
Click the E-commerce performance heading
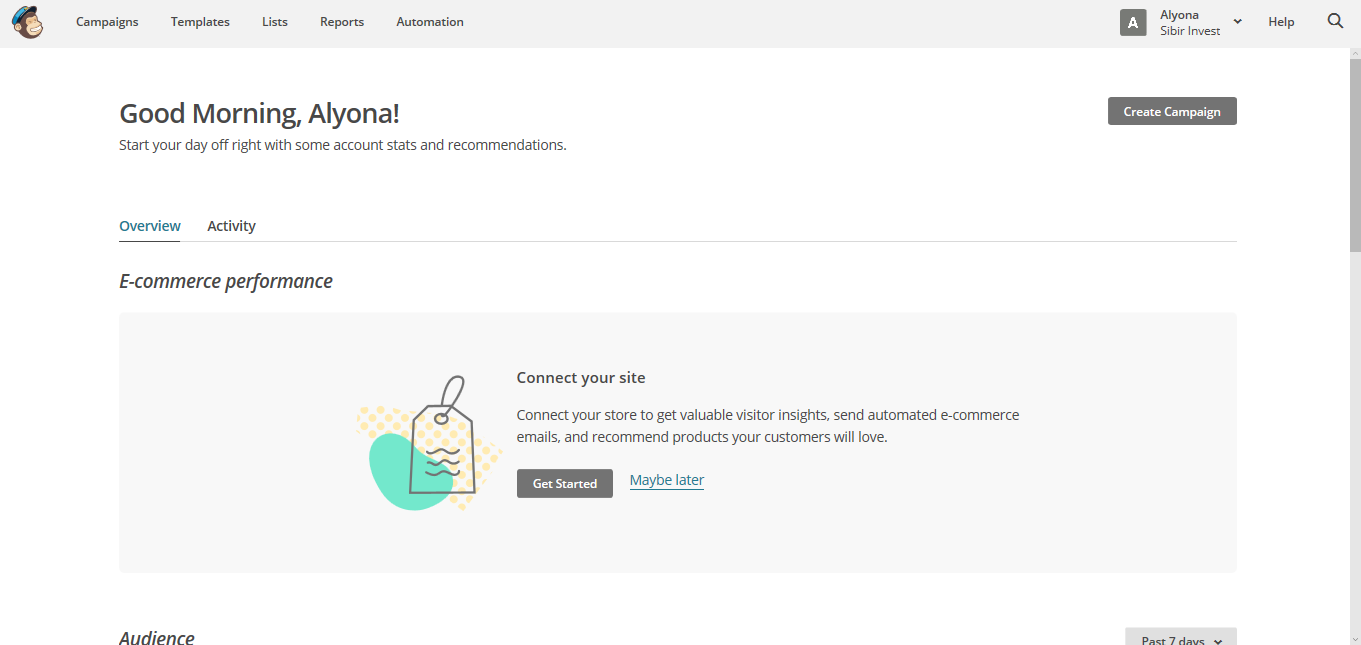click(225, 281)
